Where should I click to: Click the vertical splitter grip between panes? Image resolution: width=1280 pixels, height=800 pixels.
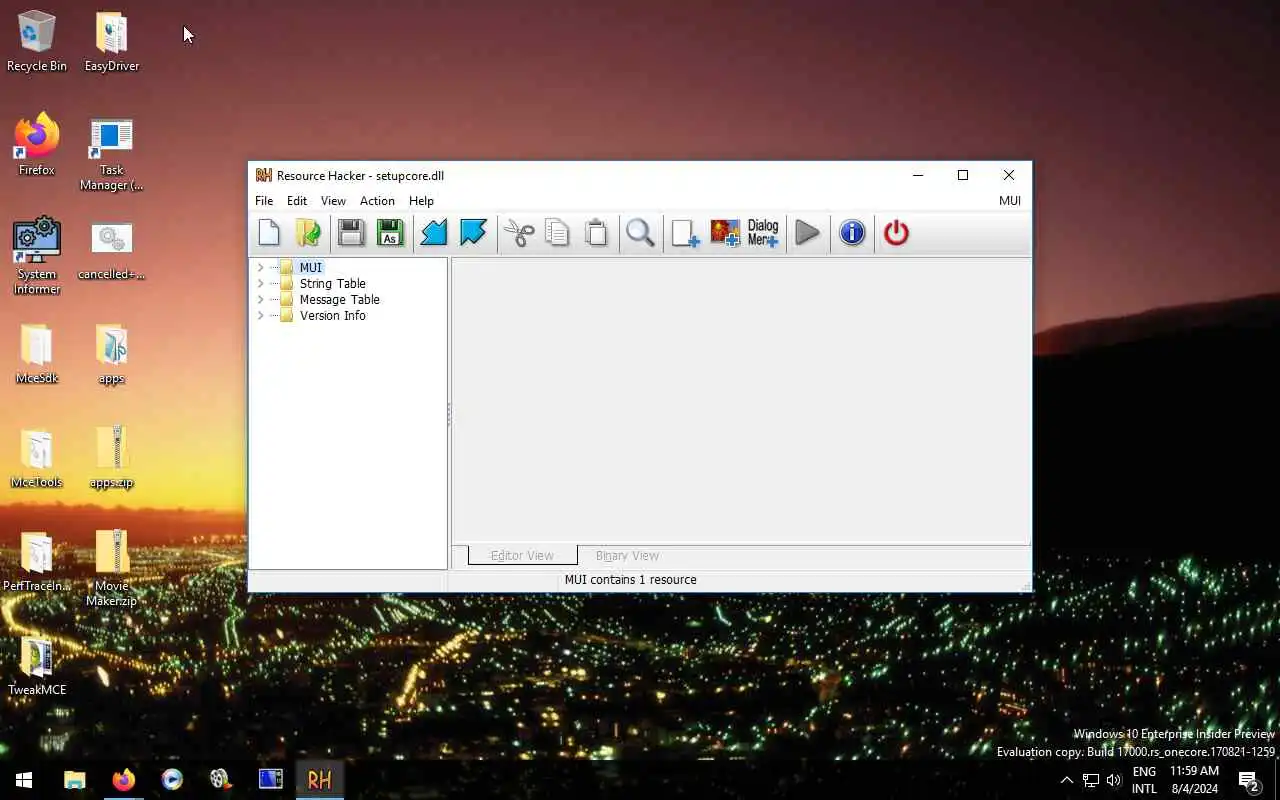tap(449, 414)
